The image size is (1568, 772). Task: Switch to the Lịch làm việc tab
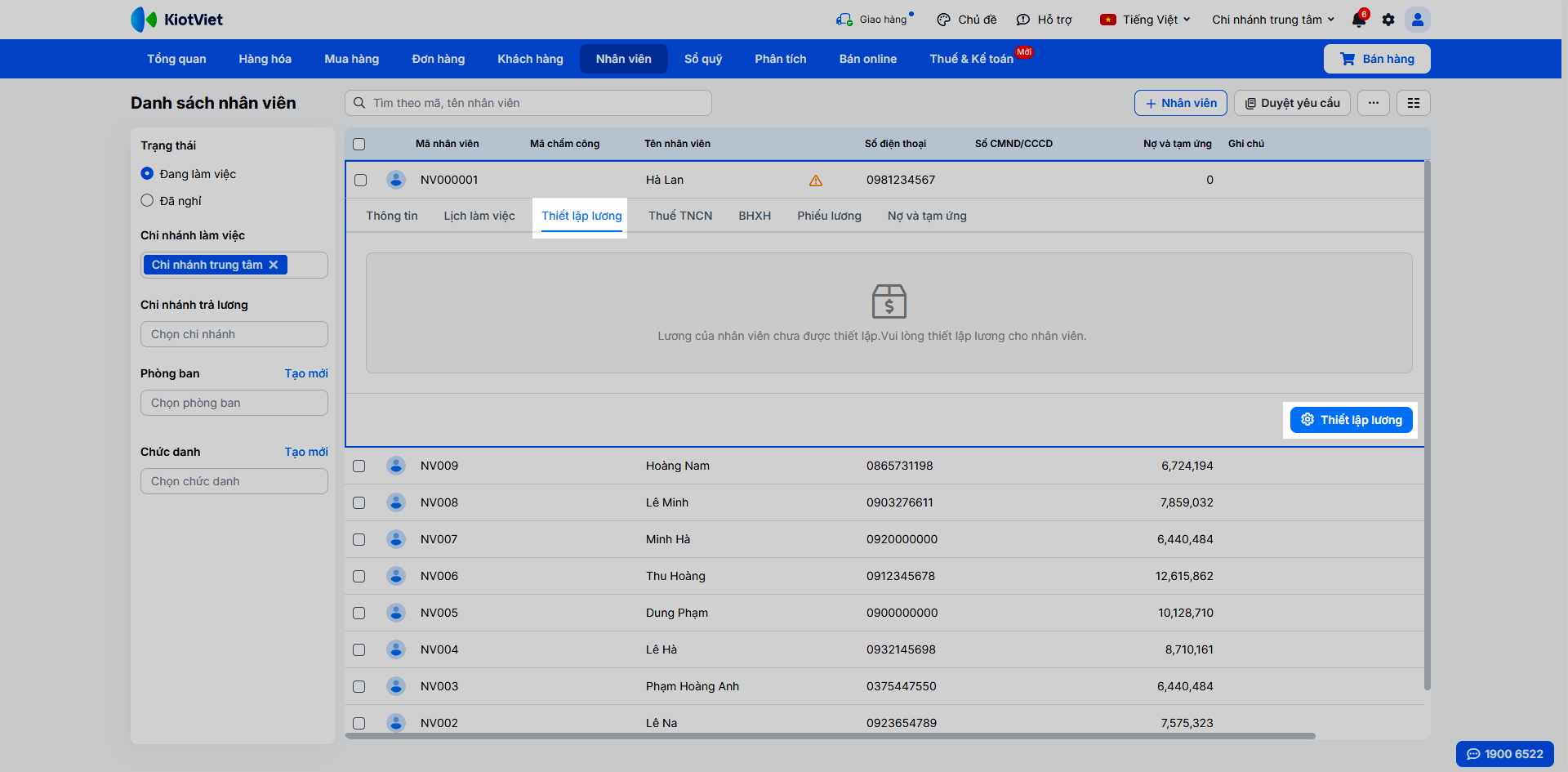479,216
